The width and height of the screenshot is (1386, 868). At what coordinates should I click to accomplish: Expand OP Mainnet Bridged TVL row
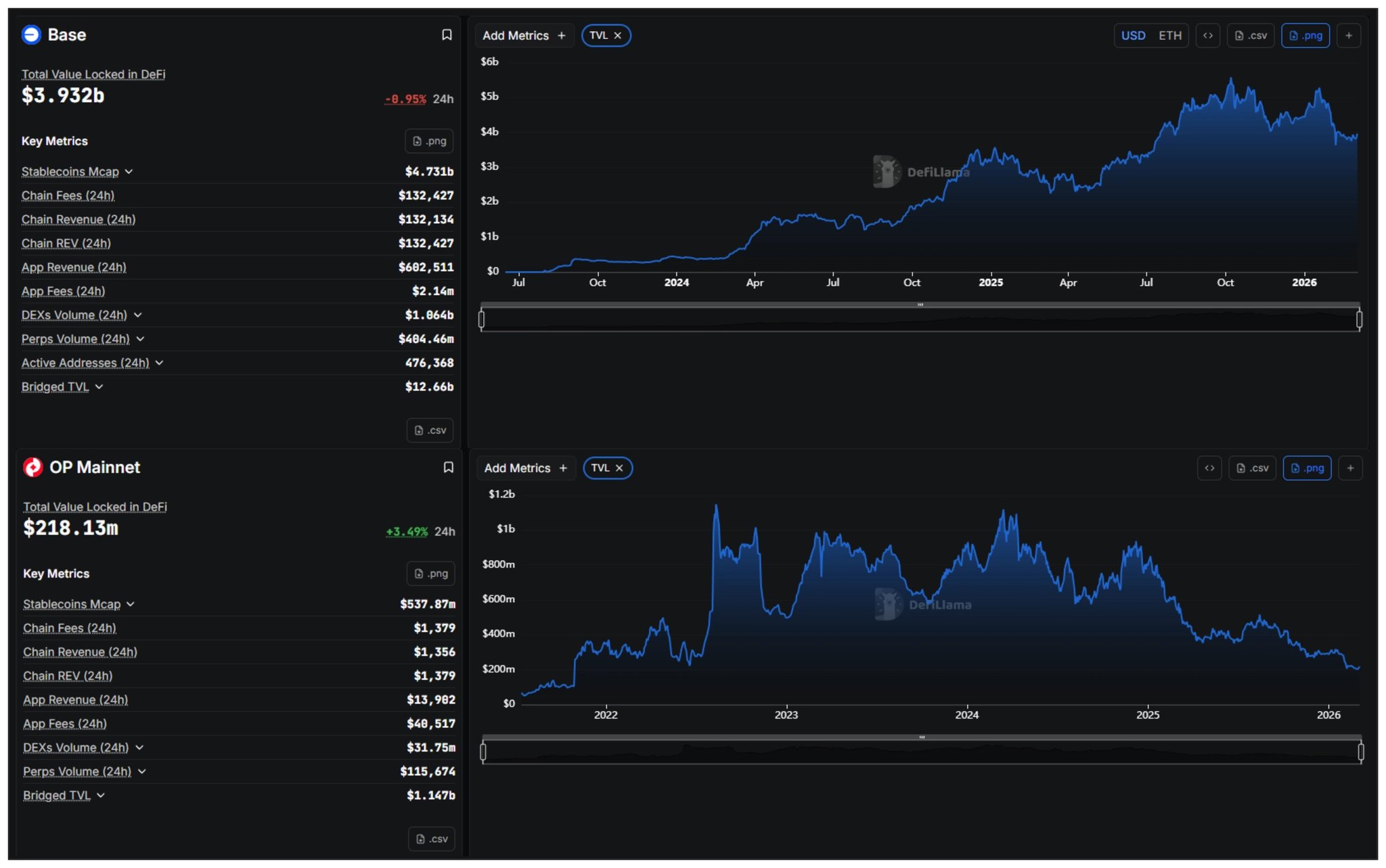pos(101,796)
